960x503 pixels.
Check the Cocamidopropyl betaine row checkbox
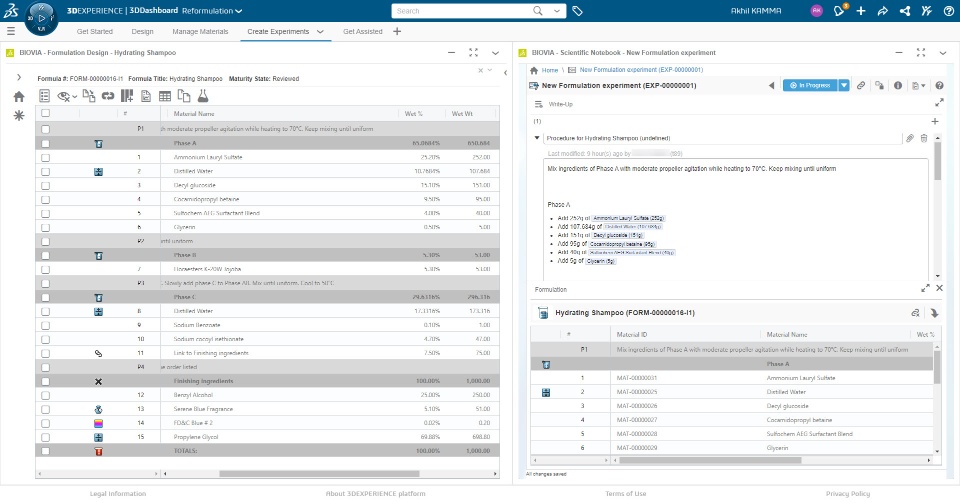(x=45, y=199)
